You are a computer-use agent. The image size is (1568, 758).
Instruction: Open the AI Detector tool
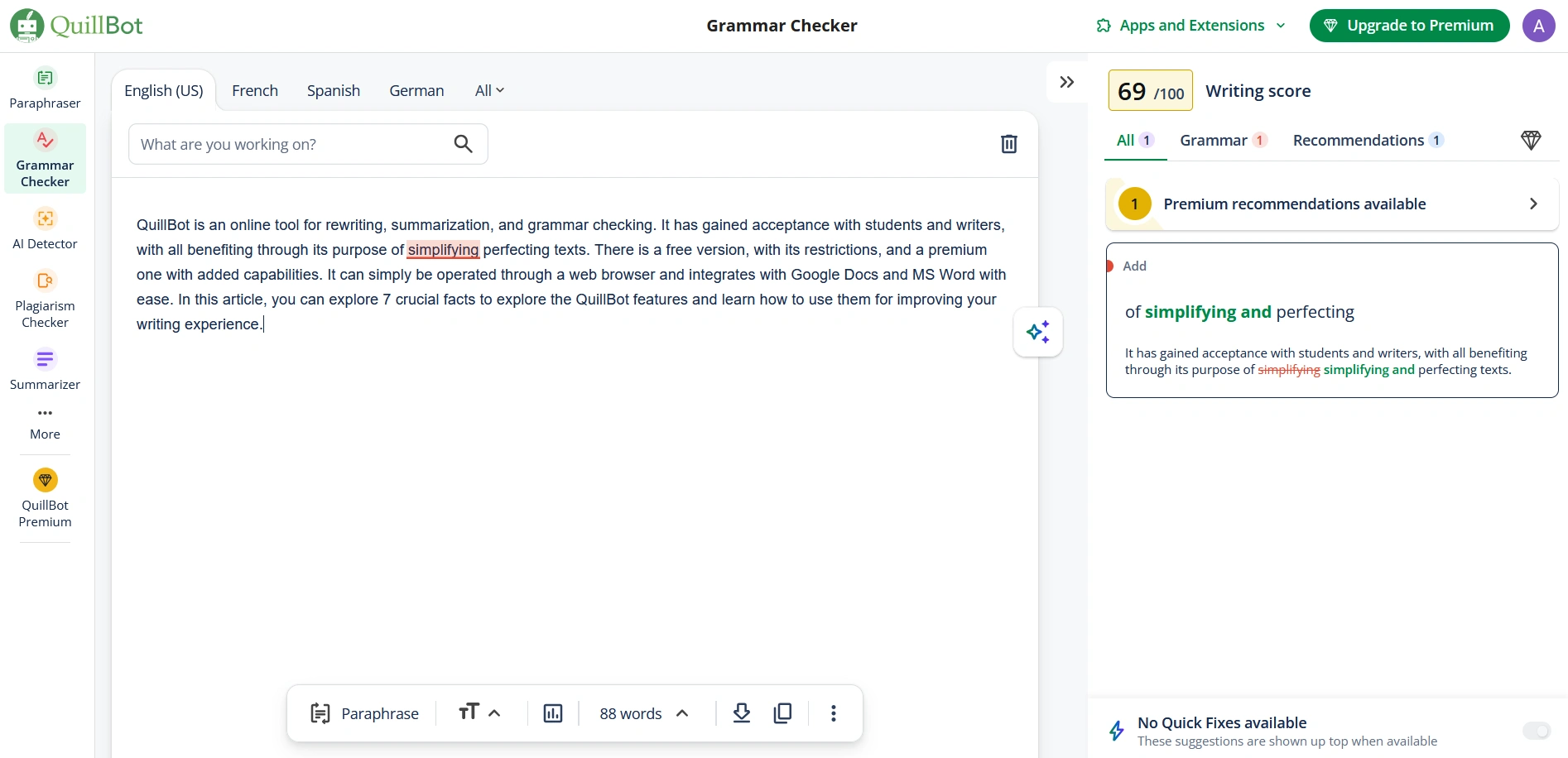coord(45,228)
